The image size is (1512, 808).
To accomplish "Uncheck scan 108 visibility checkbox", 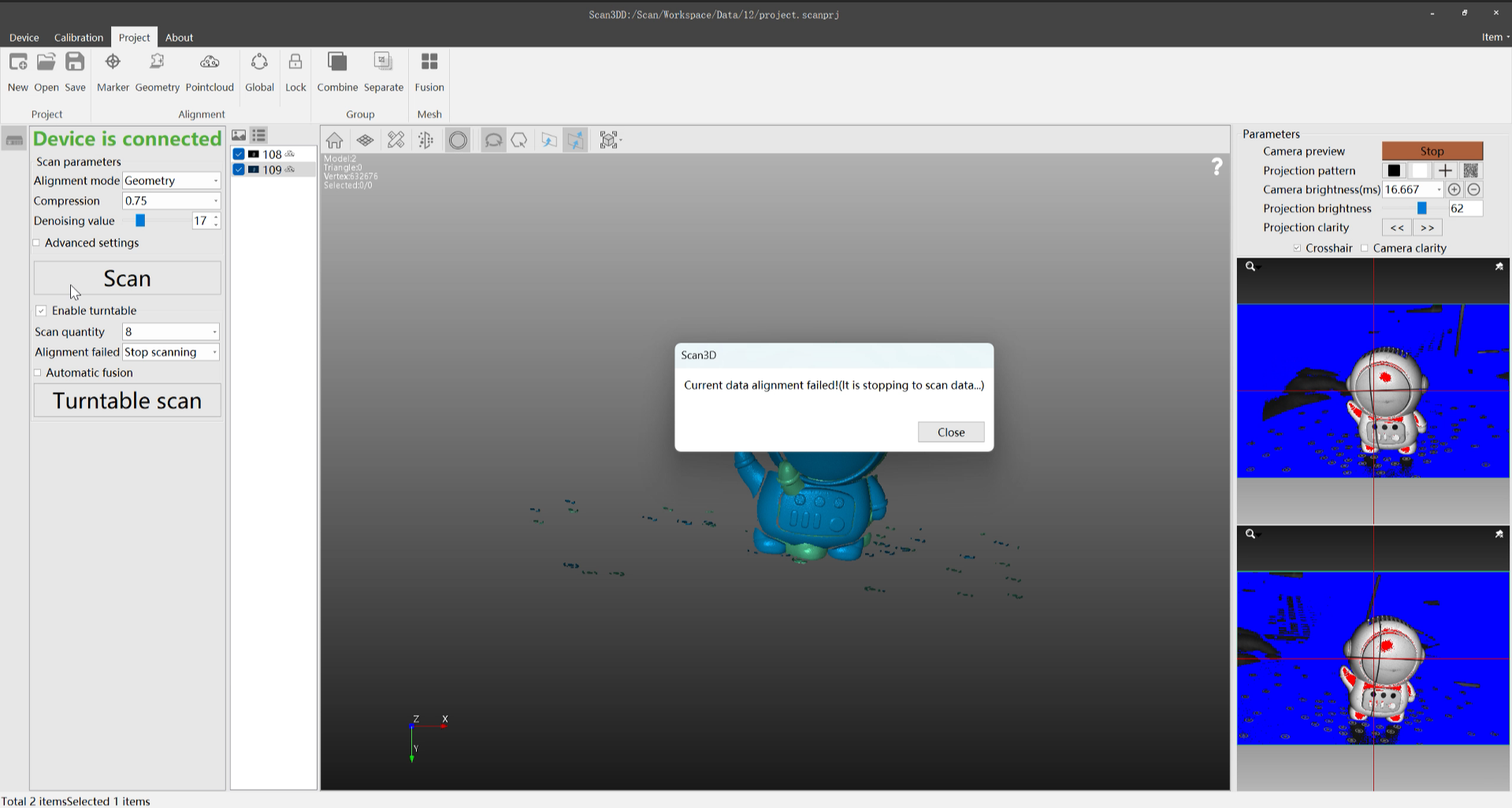I will pyautogui.click(x=239, y=154).
